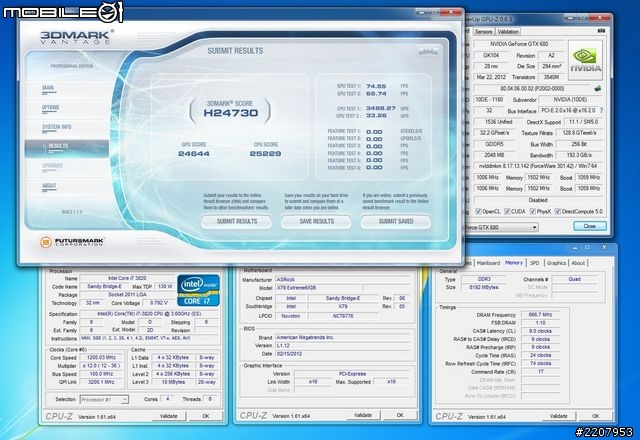This screenshot has height=440, width=640.
Task: Open the CPU-Z Processor #1 selection dropdown
Action: point(104,399)
